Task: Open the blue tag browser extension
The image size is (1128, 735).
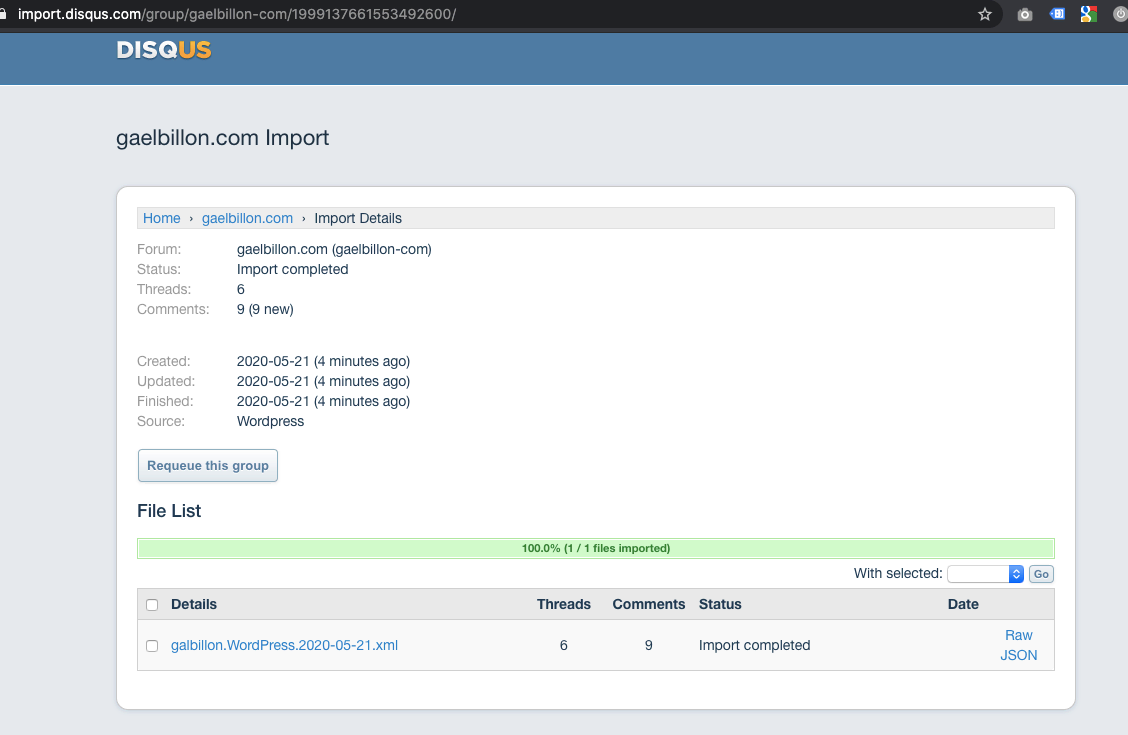Action: pyautogui.click(x=1056, y=14)
